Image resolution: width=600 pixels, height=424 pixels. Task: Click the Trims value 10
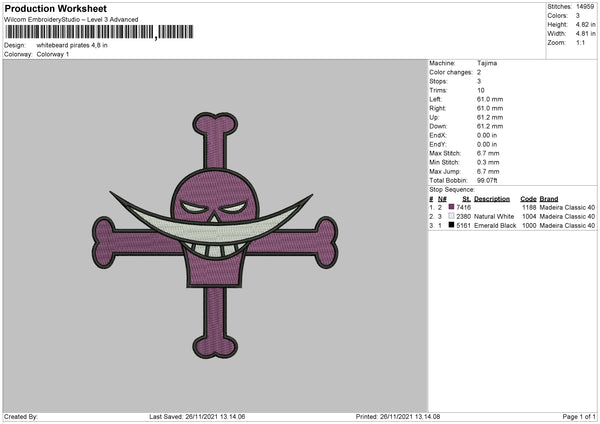(481, 90)
